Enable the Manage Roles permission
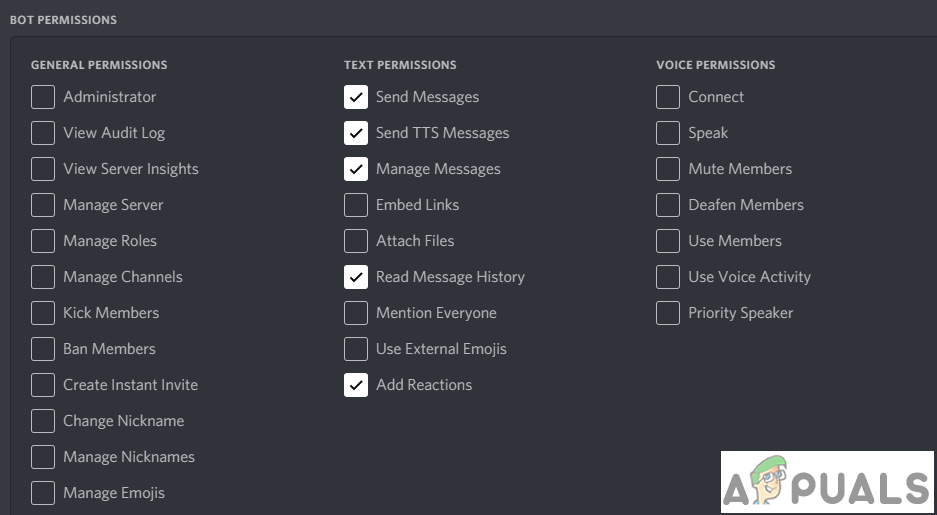 43,241
